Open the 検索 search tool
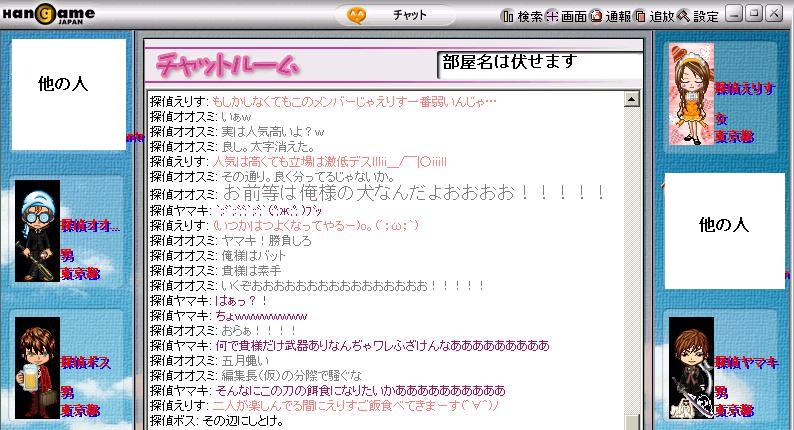794x430 pixels. (522, 16)
